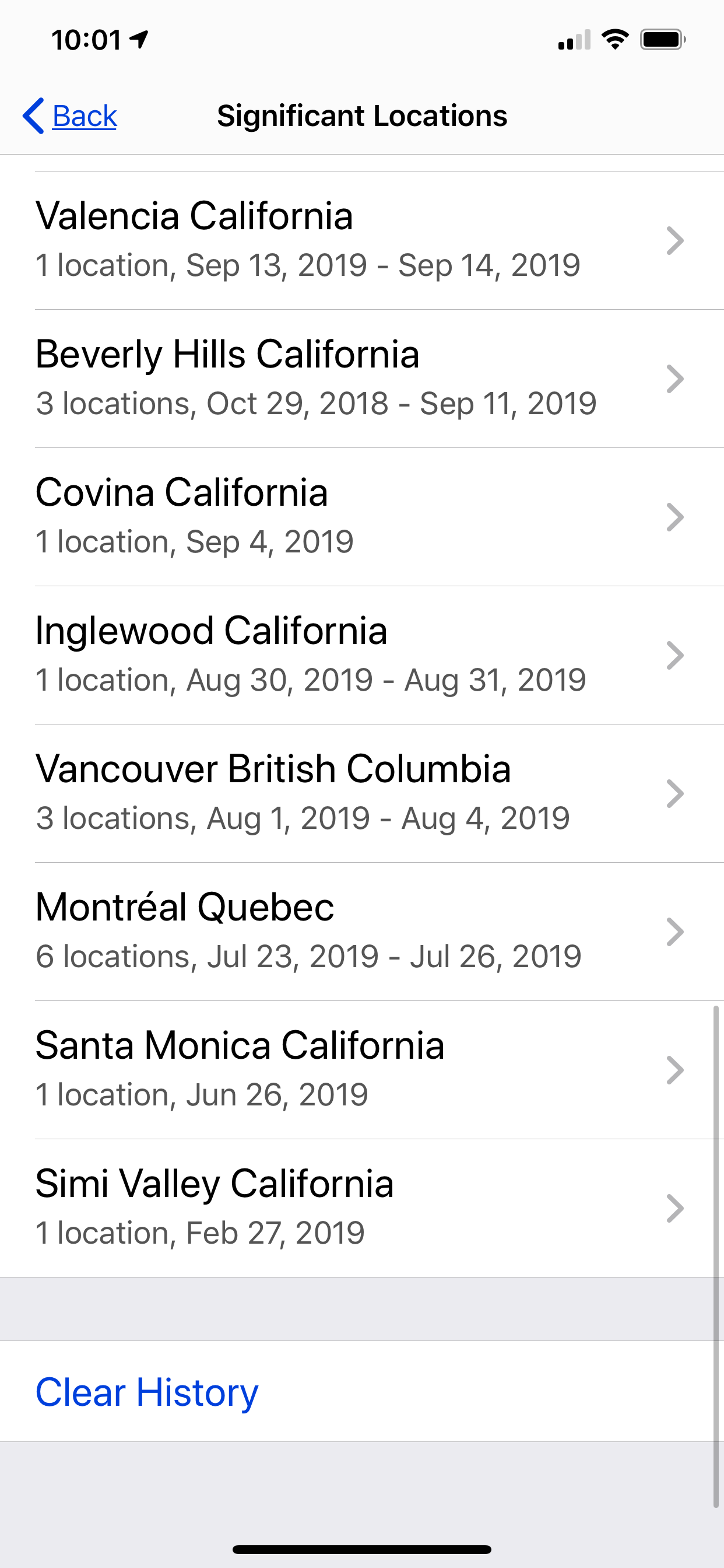Tap the home indicator bar

point(362,1549)
